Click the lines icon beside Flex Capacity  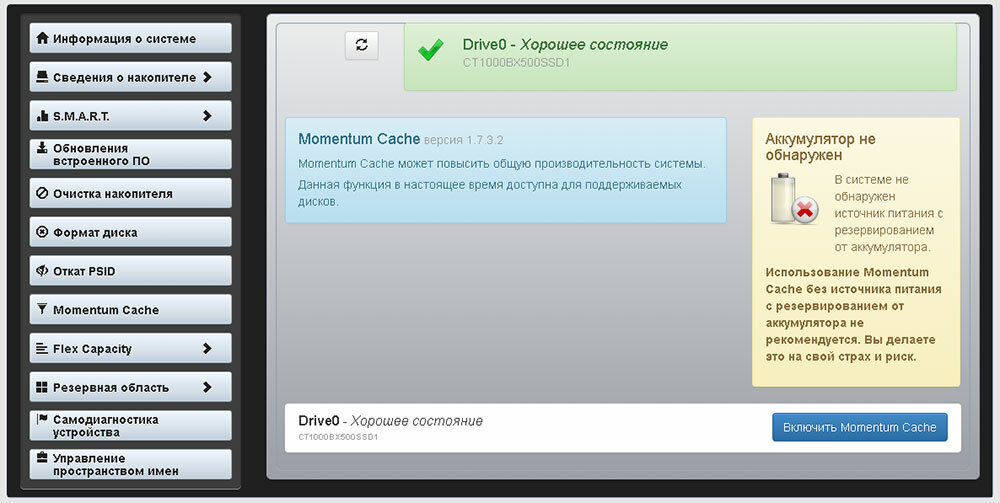pos(42,349)
